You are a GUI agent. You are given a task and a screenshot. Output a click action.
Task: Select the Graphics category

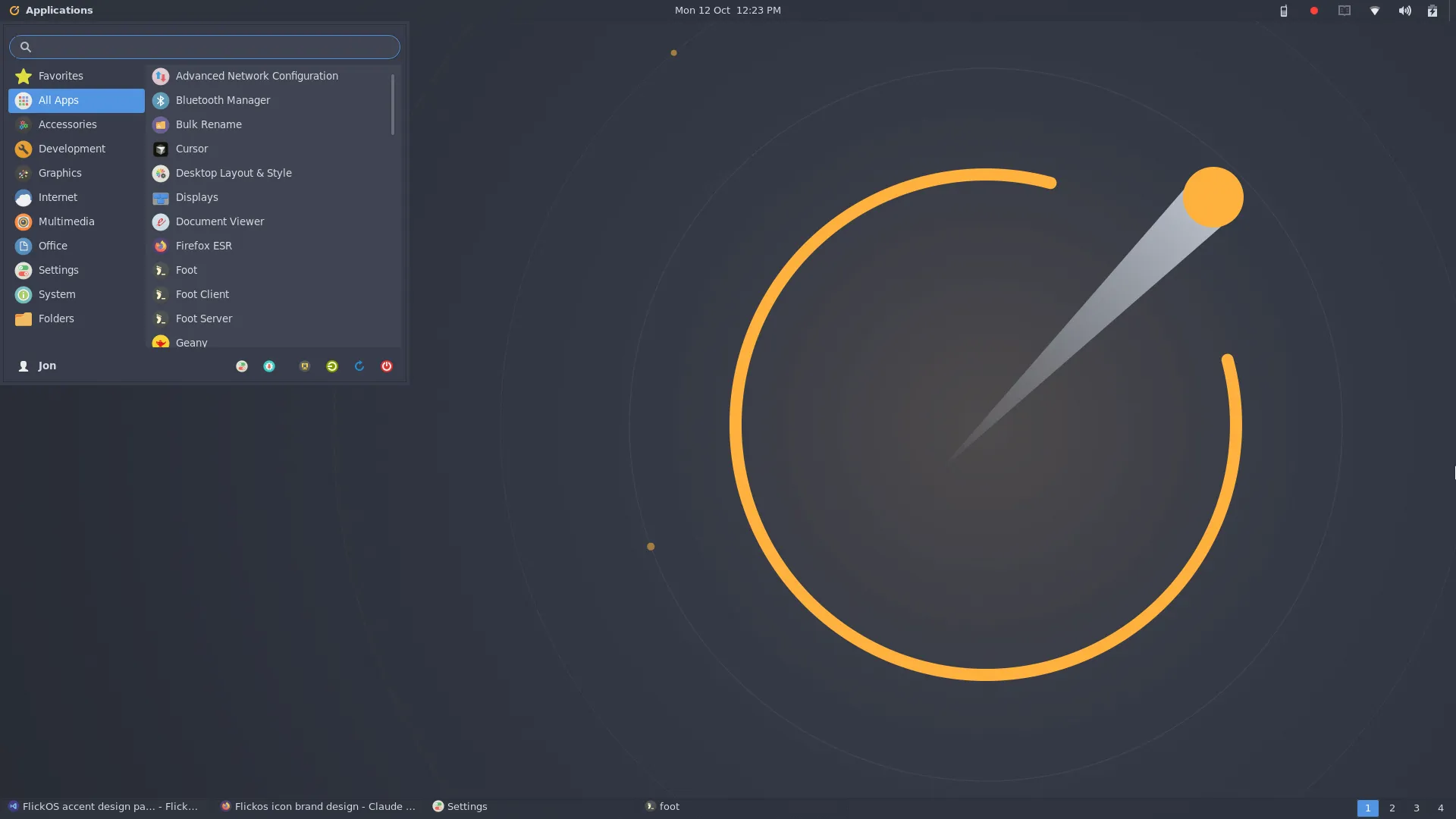(x=77, y=173)
